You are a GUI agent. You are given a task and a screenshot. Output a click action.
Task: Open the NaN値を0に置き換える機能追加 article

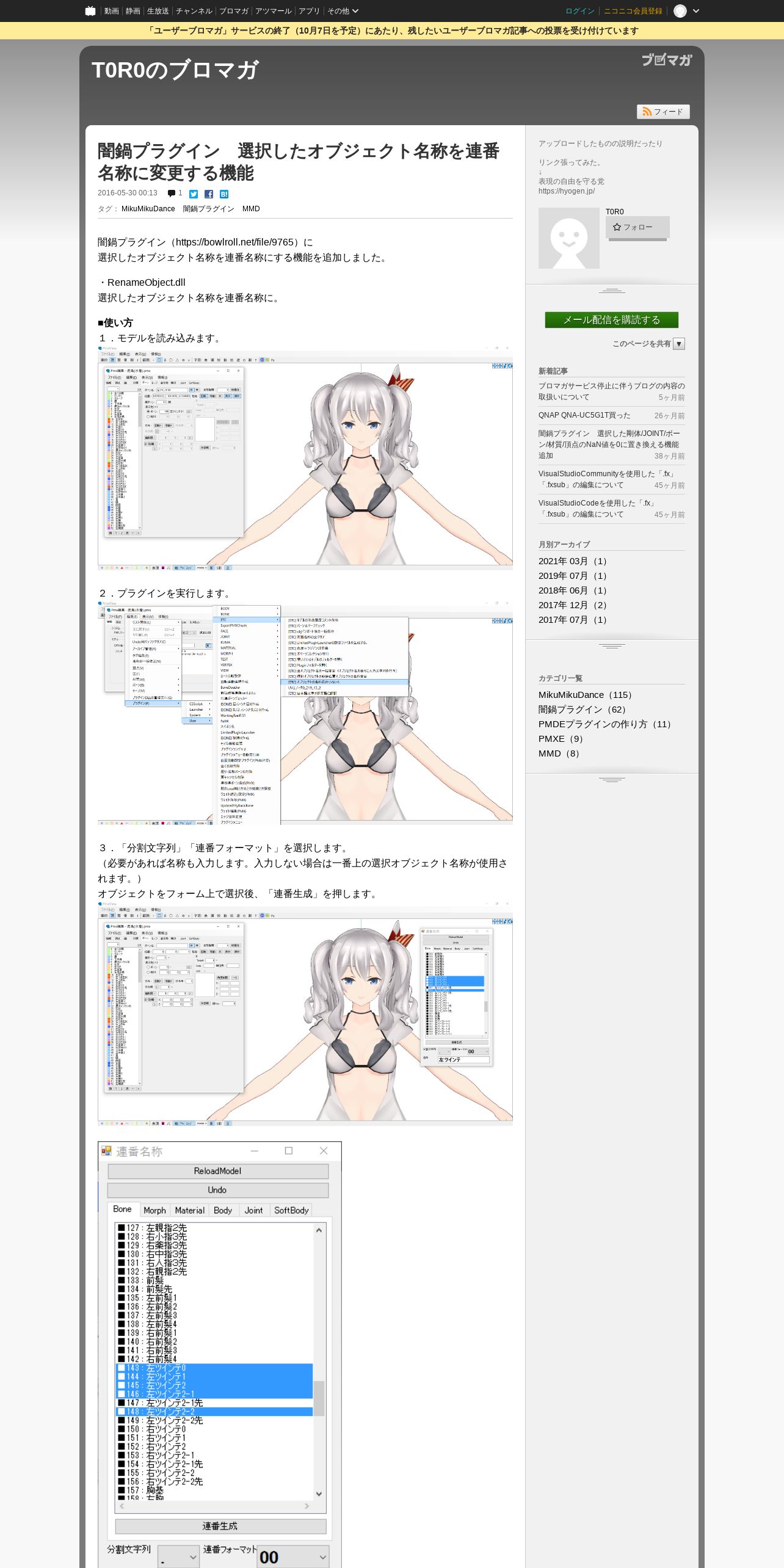click(609, 445)
